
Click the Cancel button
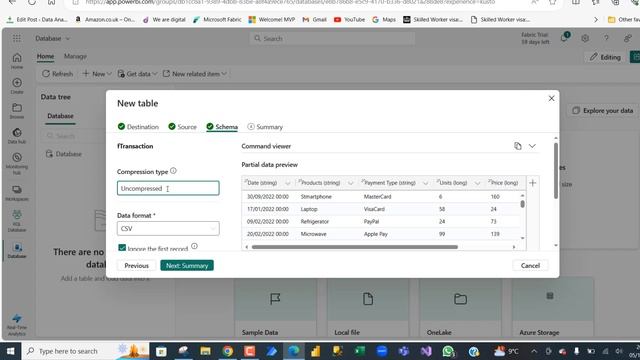pos(530,265)
